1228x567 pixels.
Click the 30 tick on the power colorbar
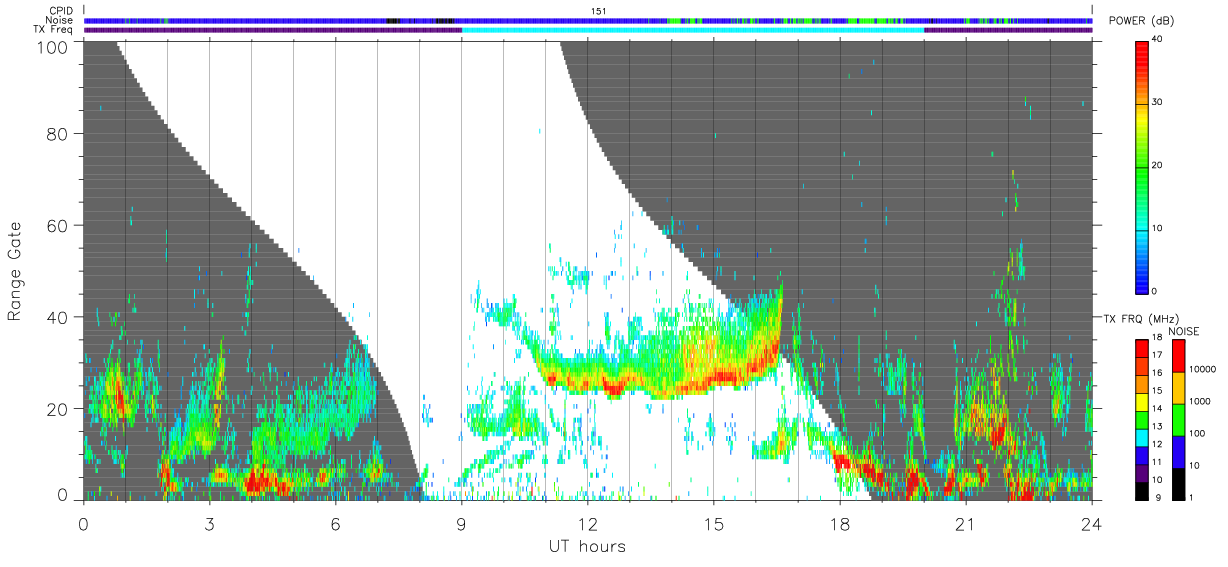click(1159, 103)
